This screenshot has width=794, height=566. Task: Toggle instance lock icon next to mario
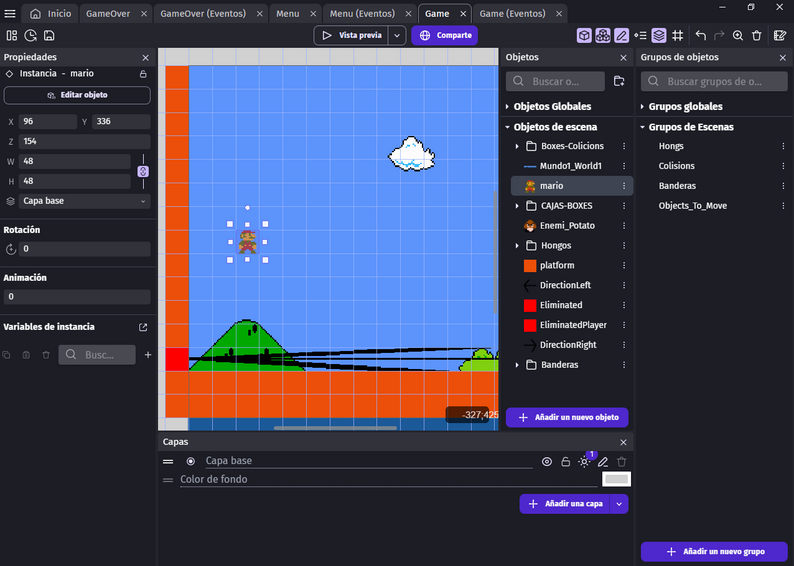point(143,74)
